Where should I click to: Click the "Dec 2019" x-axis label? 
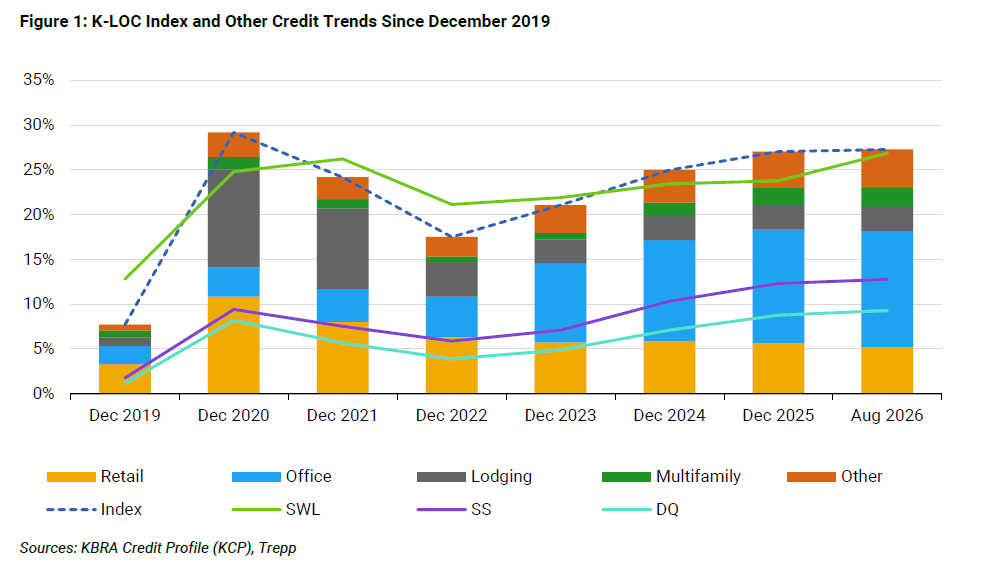tap(124, 416)
